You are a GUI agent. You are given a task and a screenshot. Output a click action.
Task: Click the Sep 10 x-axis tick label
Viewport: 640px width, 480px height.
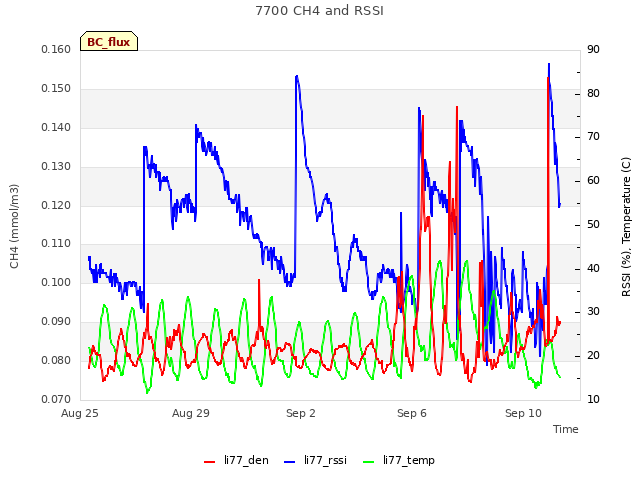point(523,413)
